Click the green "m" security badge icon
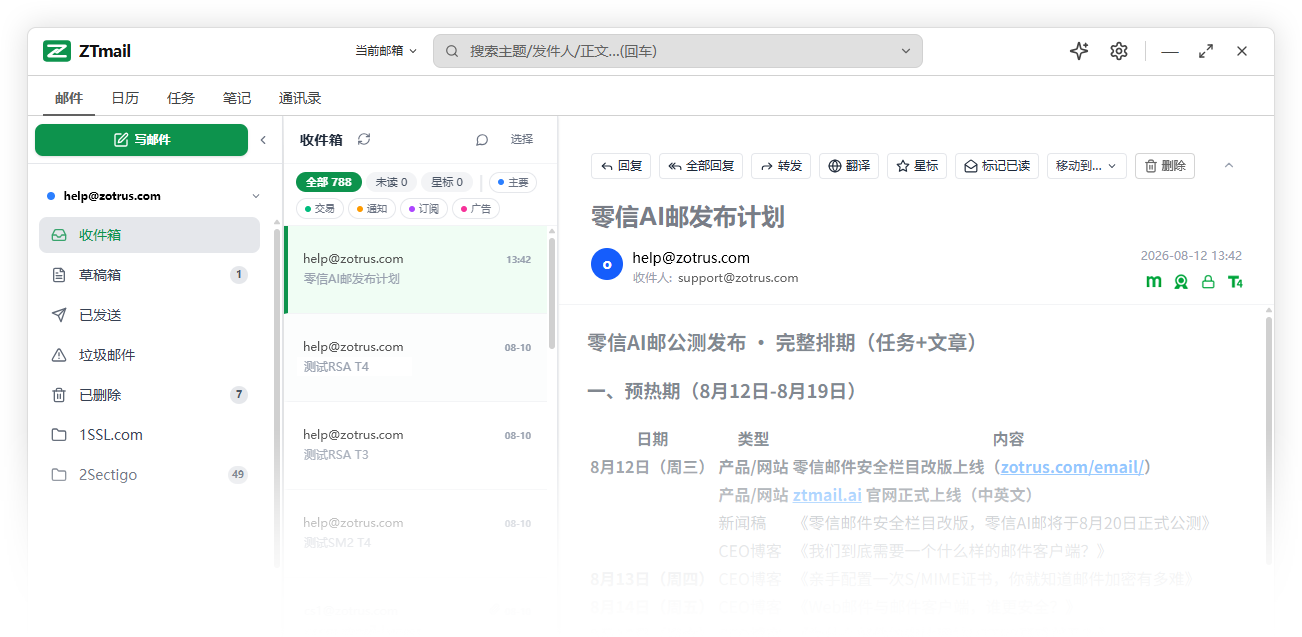 coord(1154,281)
